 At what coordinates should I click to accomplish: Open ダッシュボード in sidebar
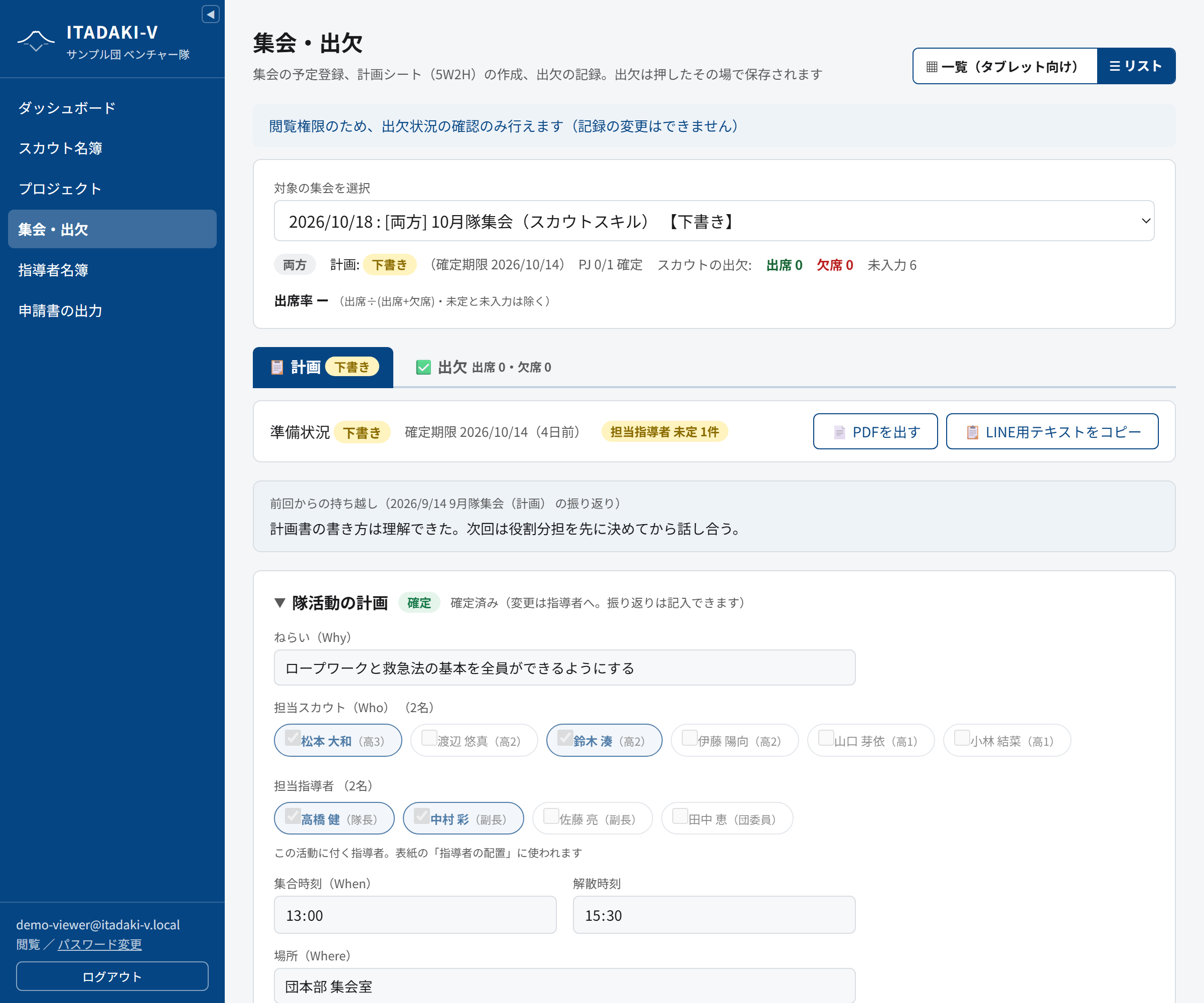112,108
